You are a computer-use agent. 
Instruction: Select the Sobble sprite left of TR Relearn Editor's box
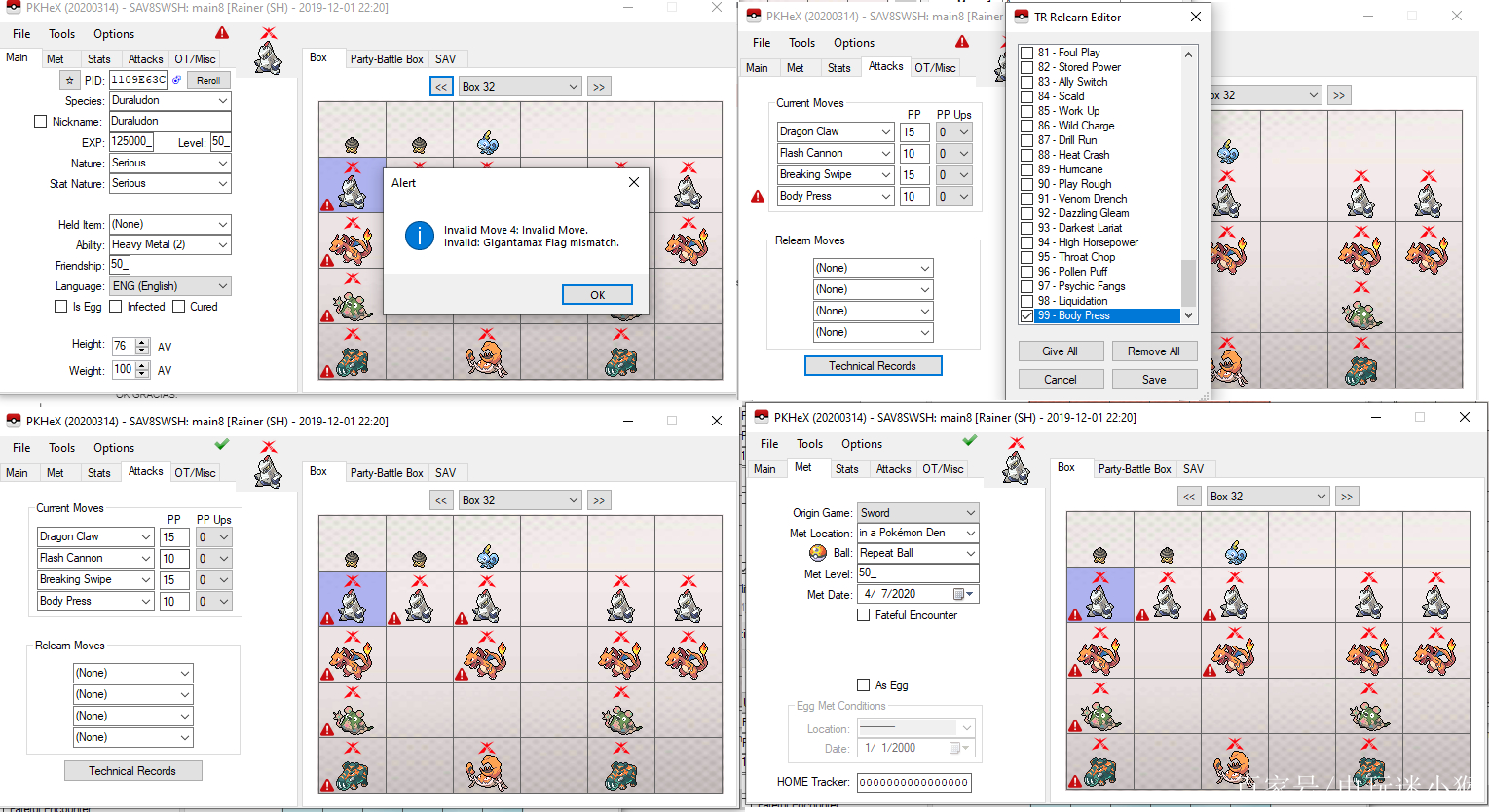coord(1228,152)
